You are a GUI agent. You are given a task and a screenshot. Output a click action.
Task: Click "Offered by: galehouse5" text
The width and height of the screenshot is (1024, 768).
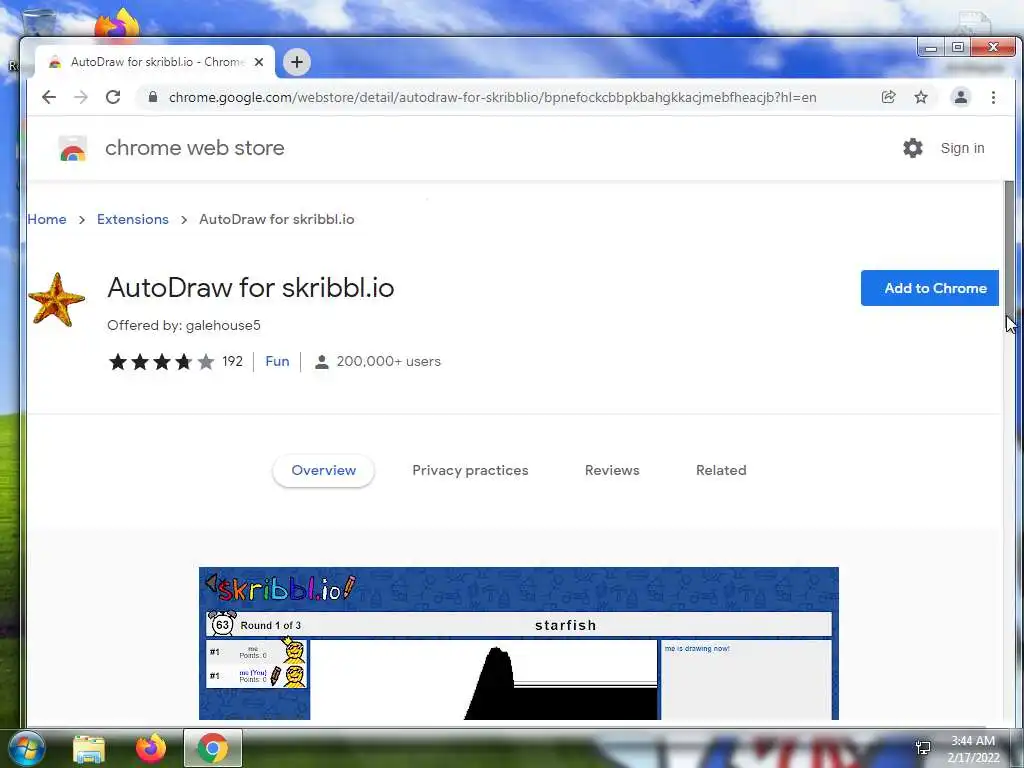click(184, 325)
